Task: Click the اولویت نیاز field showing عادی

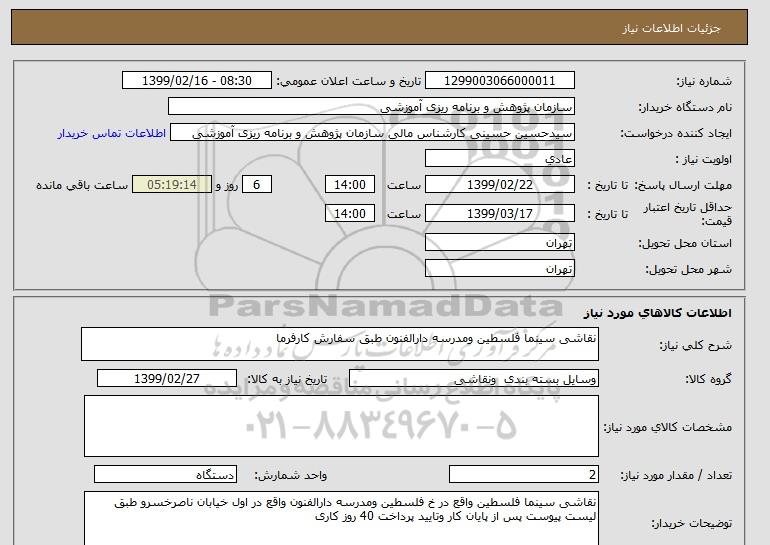Action: 499,159
